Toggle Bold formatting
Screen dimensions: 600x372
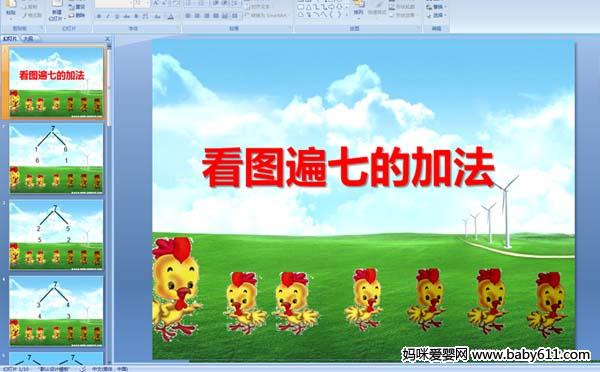99,16
